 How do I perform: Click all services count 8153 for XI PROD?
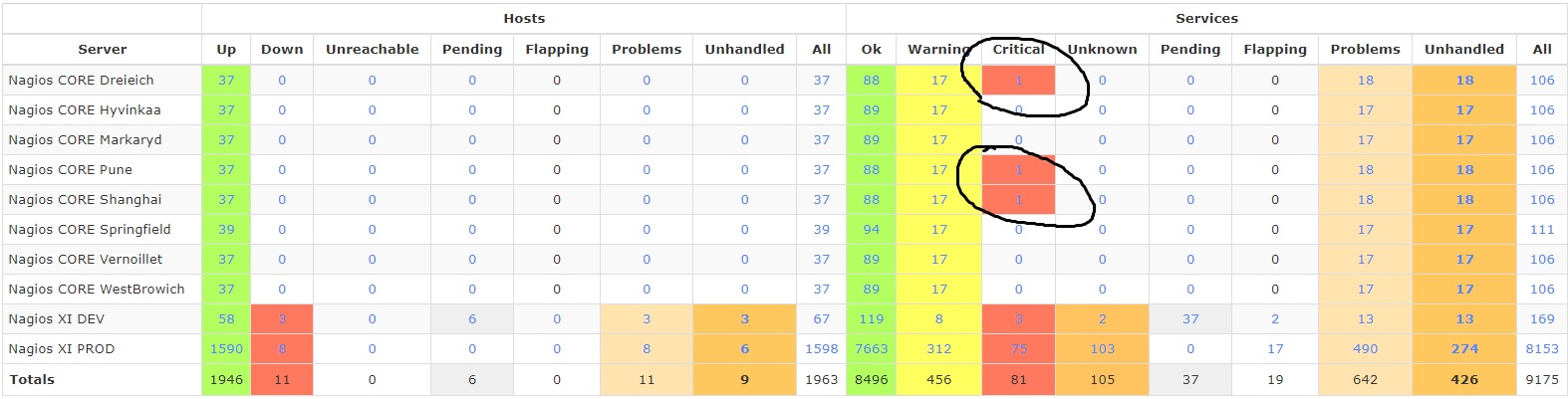pyautogui.click(x=1541, y=349)
